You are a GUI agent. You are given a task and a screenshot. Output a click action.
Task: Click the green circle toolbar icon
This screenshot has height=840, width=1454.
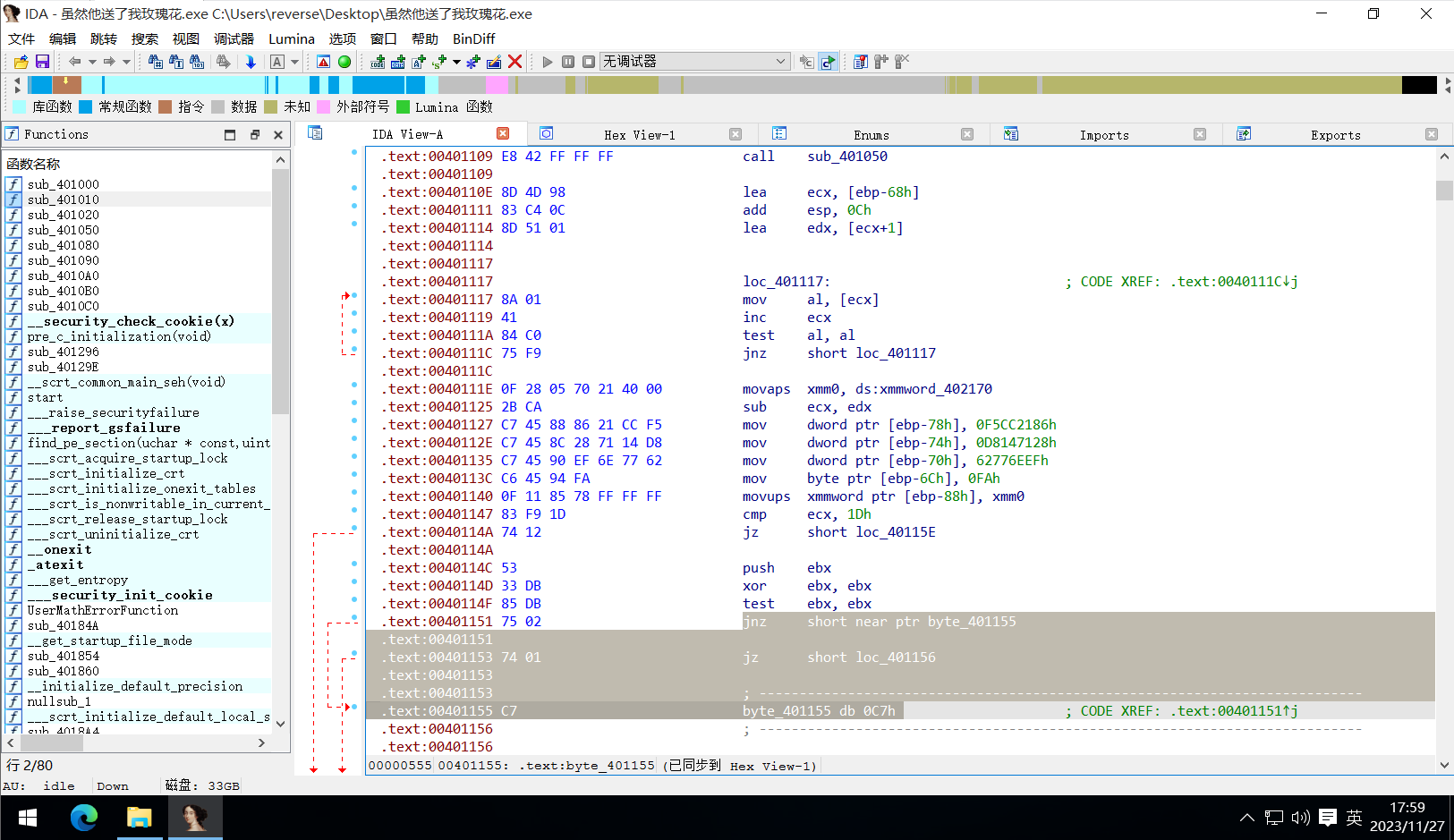tap(344, 62)
